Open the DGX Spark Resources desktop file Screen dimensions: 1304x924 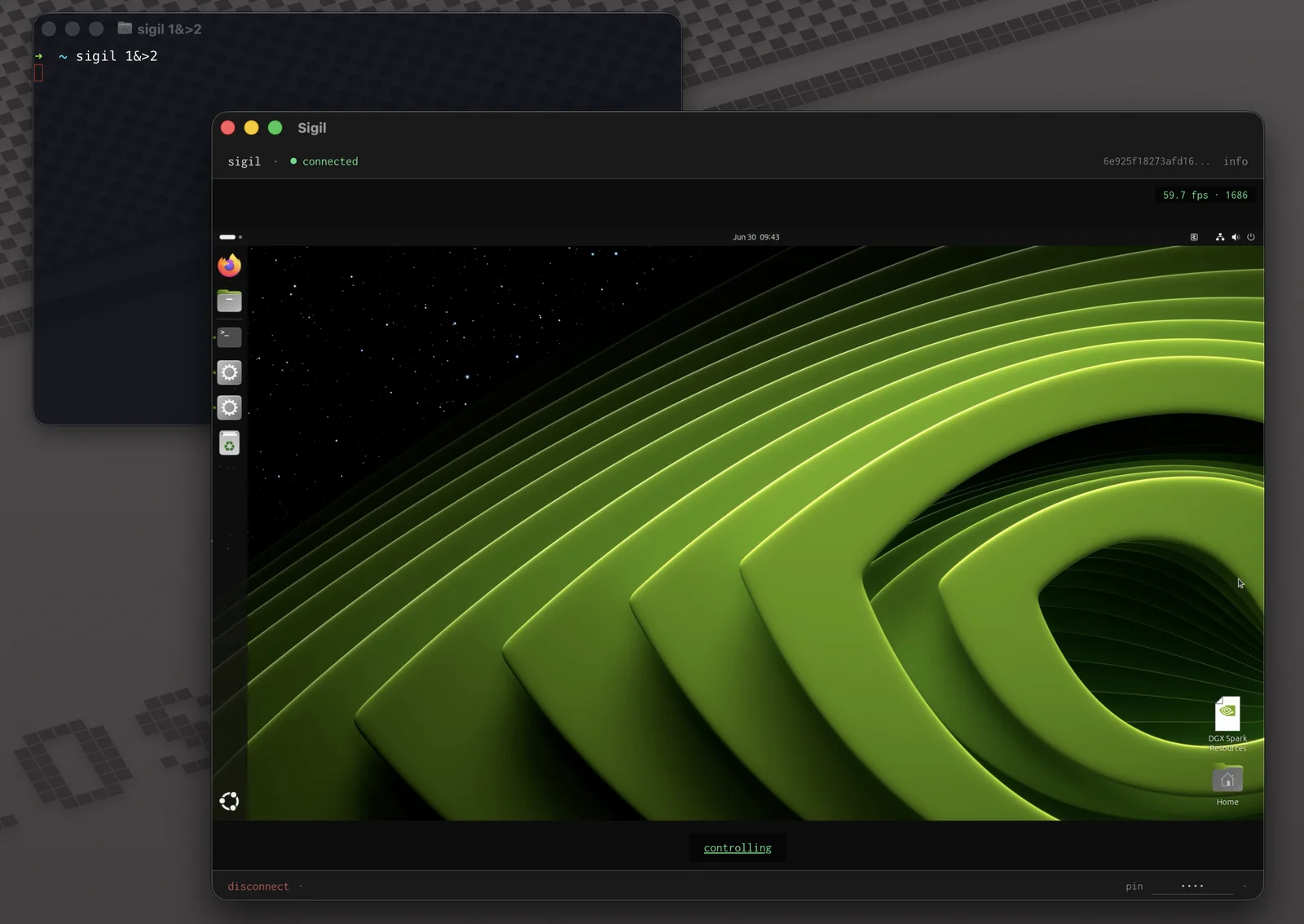tap(1227, 724)
